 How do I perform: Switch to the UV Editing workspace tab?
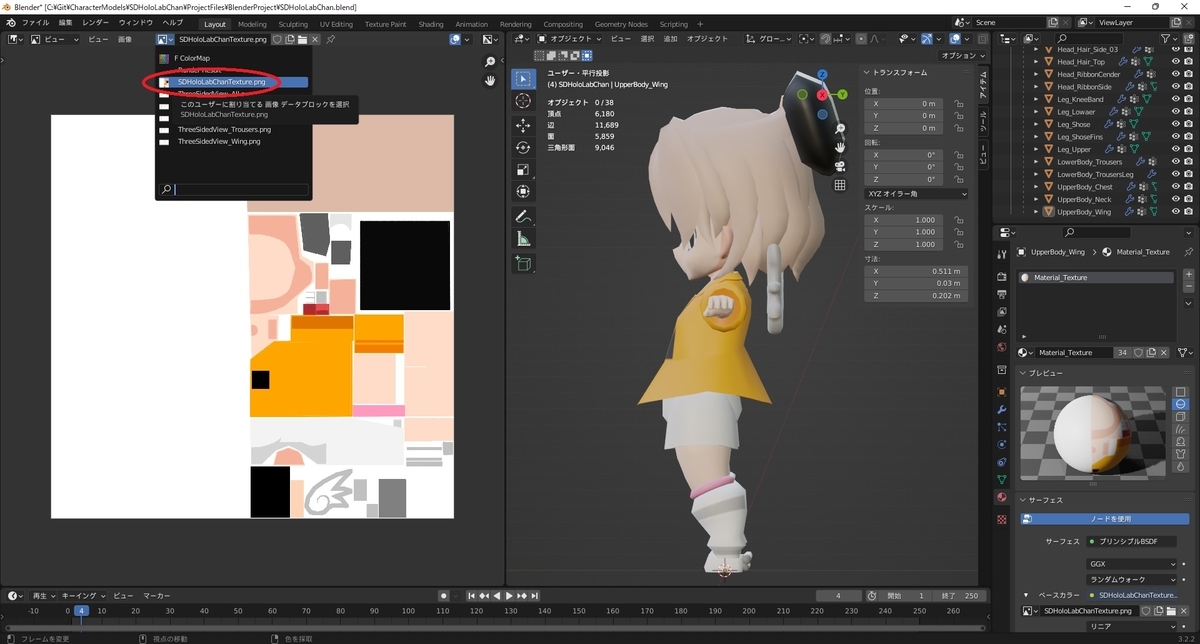pyautogui.click(x=336, y=23)
